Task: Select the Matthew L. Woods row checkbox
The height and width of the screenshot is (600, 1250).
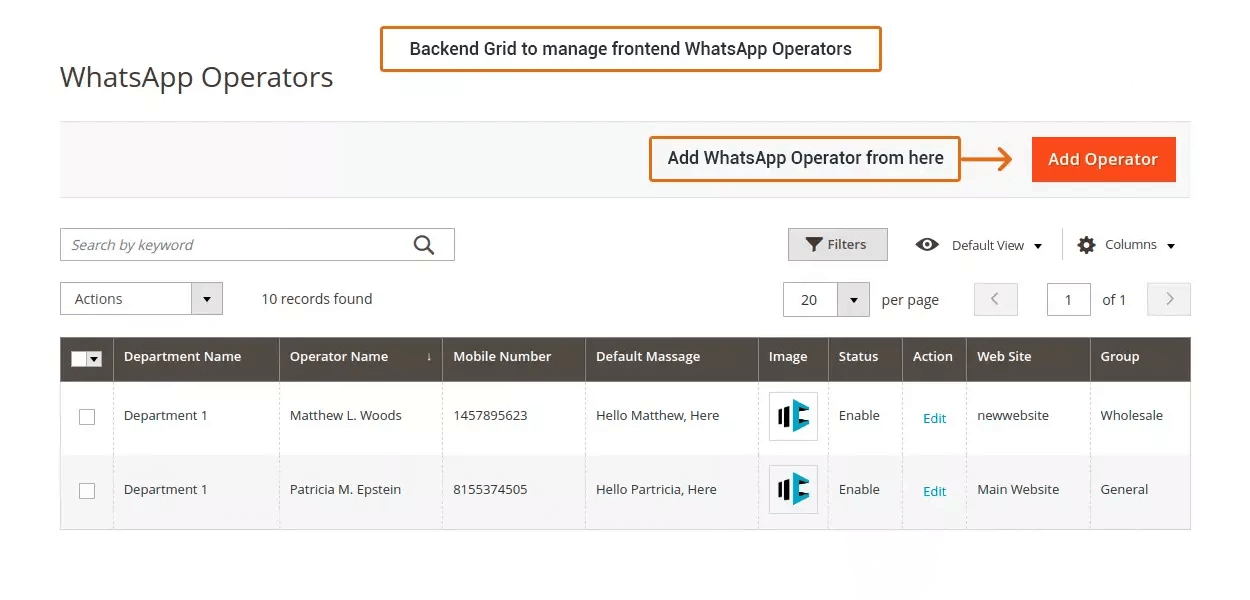Action: click(87, 417)
